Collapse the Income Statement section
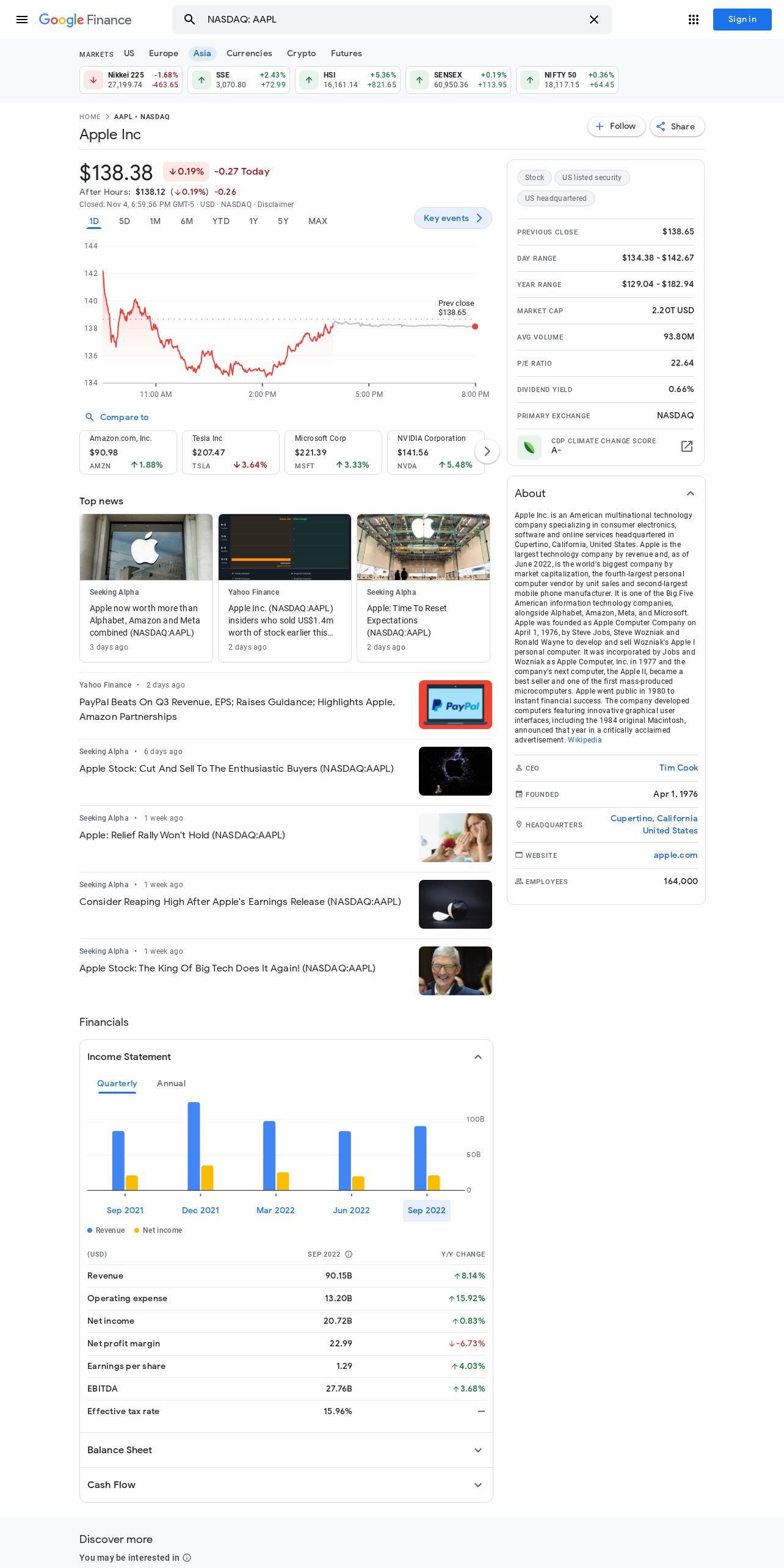Image resolution: width=784 pixels, height=1568 pixels. [478, 1057]
